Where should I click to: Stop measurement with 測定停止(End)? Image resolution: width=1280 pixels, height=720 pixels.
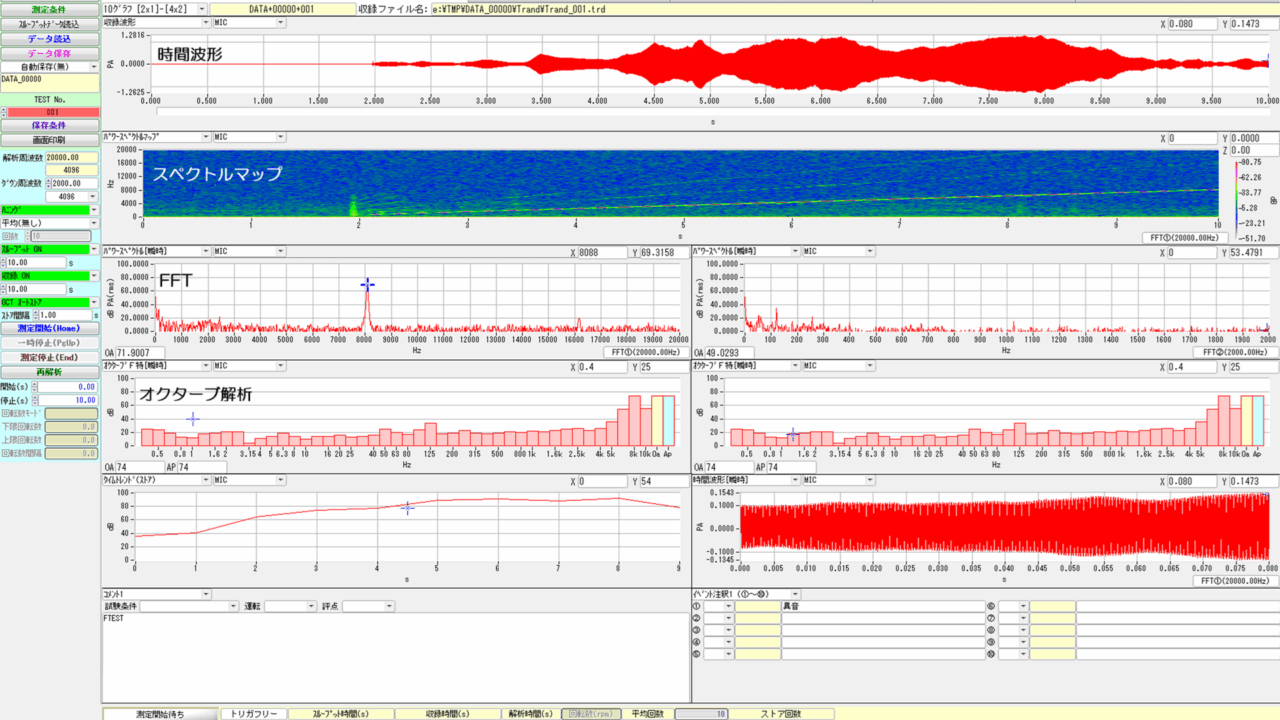pos(49,357)
